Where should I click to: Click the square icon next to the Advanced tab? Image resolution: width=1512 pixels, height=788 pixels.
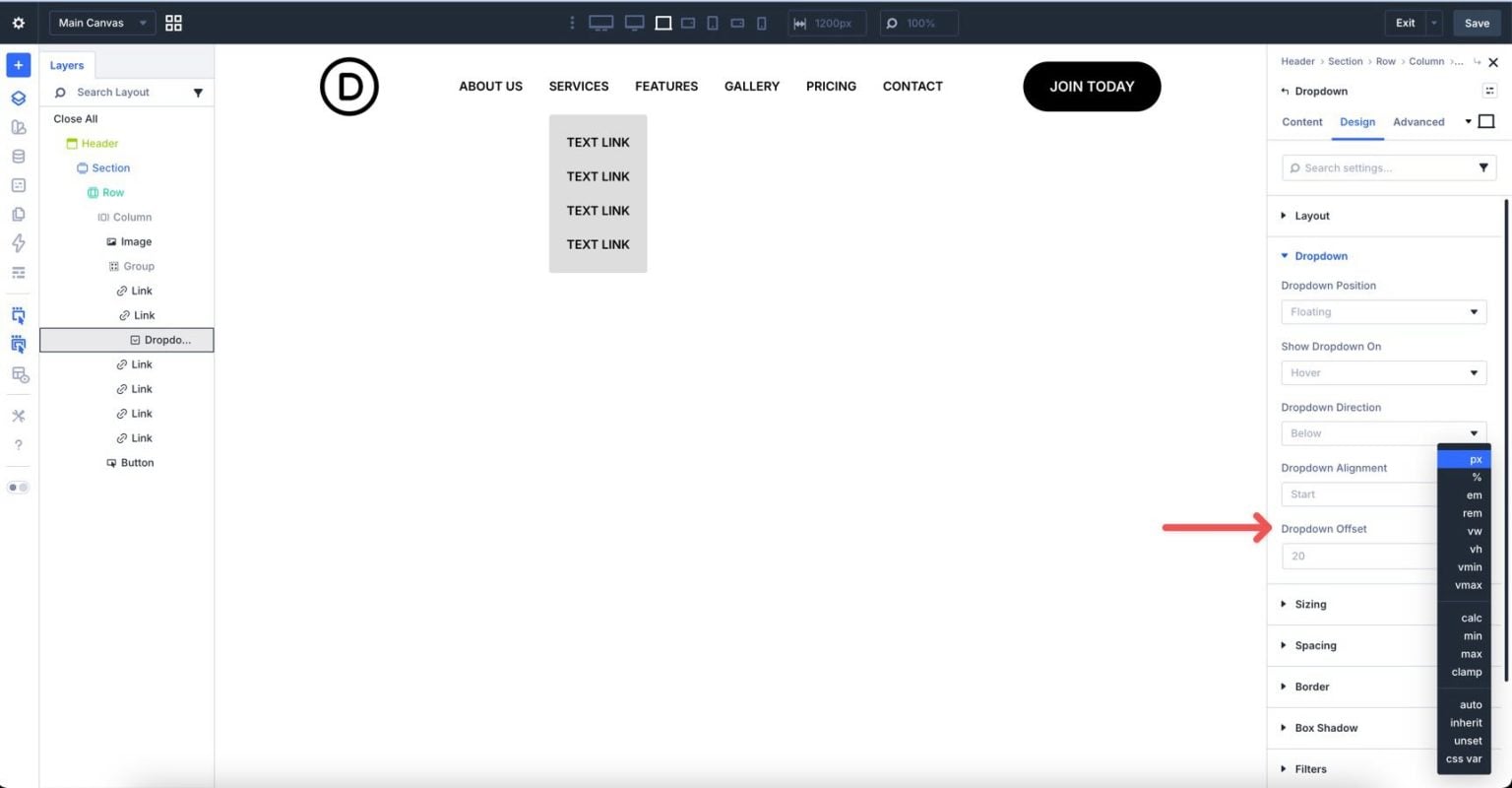point(1486,122)
